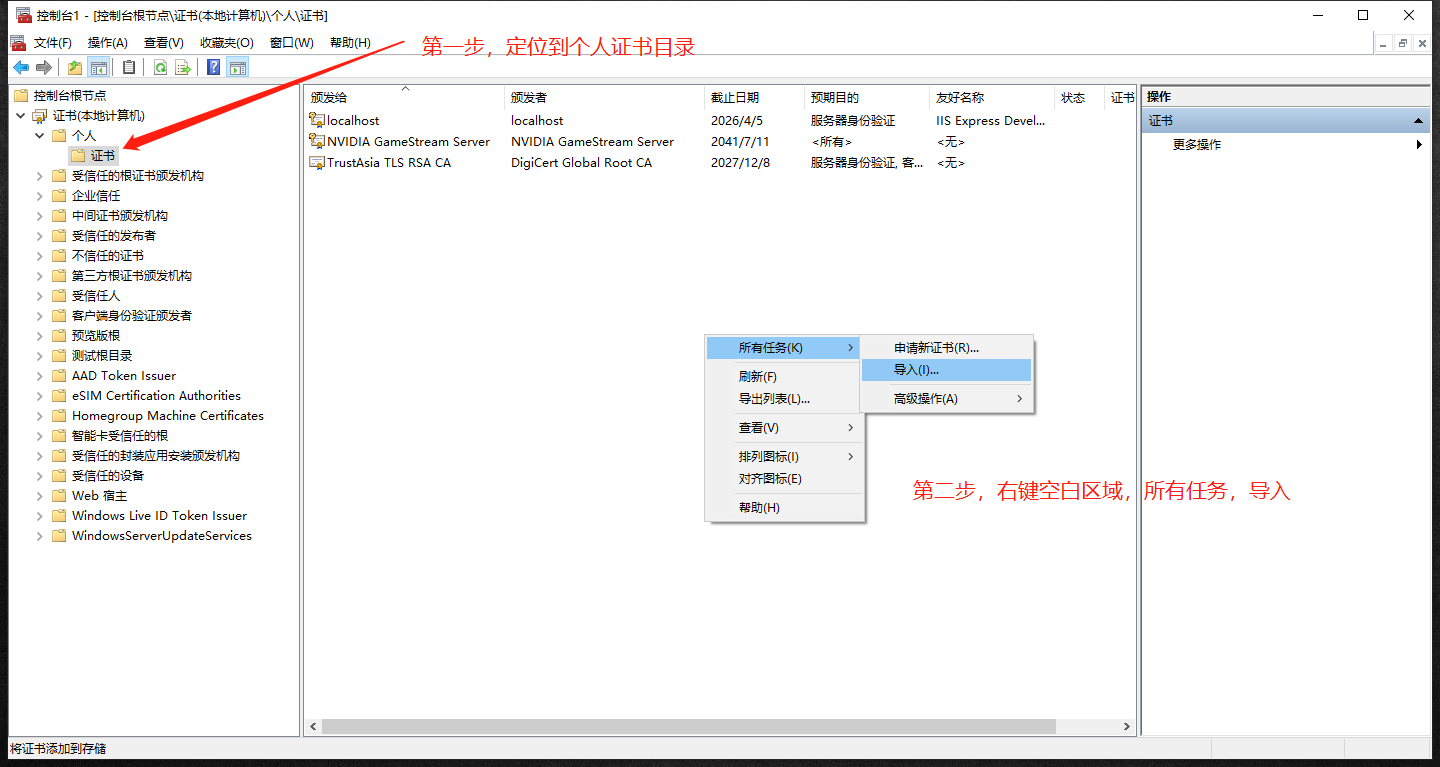
Task: Click the Refresh toolbar icon
Action: click(x=160, y=68)
